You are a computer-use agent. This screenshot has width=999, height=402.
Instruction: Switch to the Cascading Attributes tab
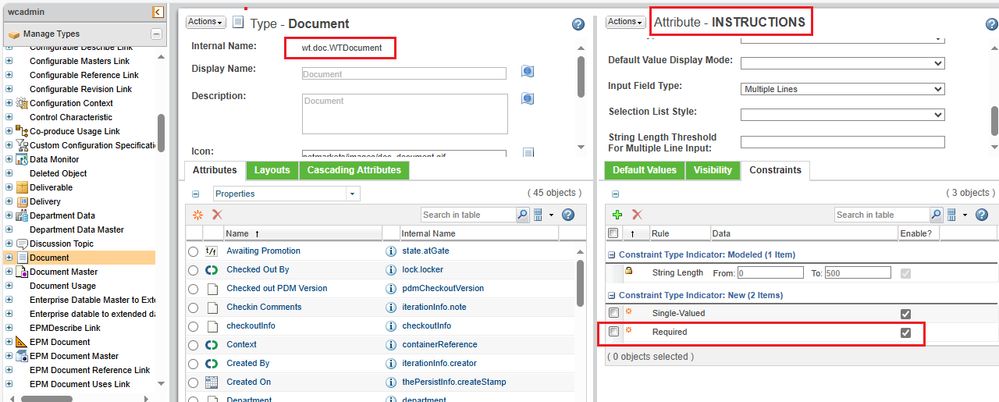pyautogui.click(x=354, y=170)
